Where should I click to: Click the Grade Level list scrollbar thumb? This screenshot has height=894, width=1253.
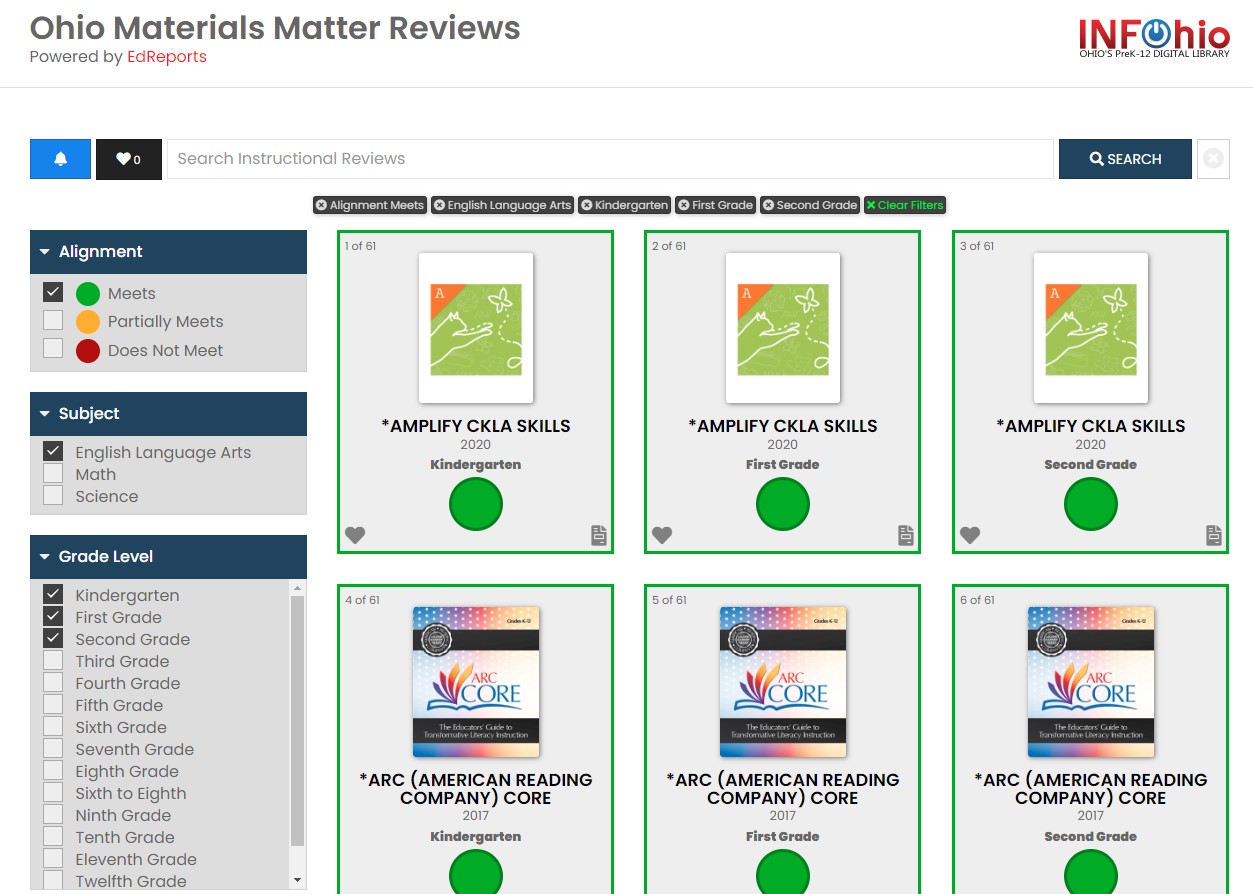point(297,721)
